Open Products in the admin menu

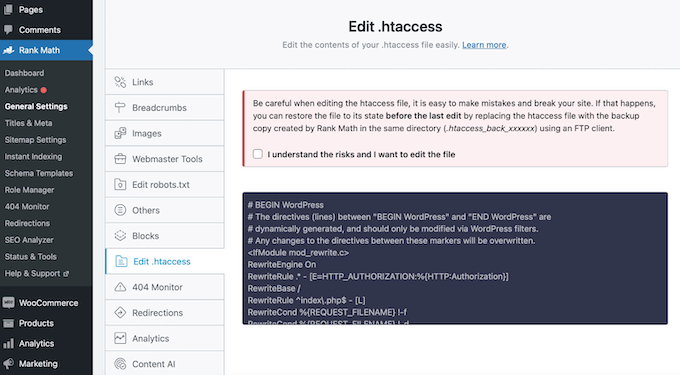46,323
